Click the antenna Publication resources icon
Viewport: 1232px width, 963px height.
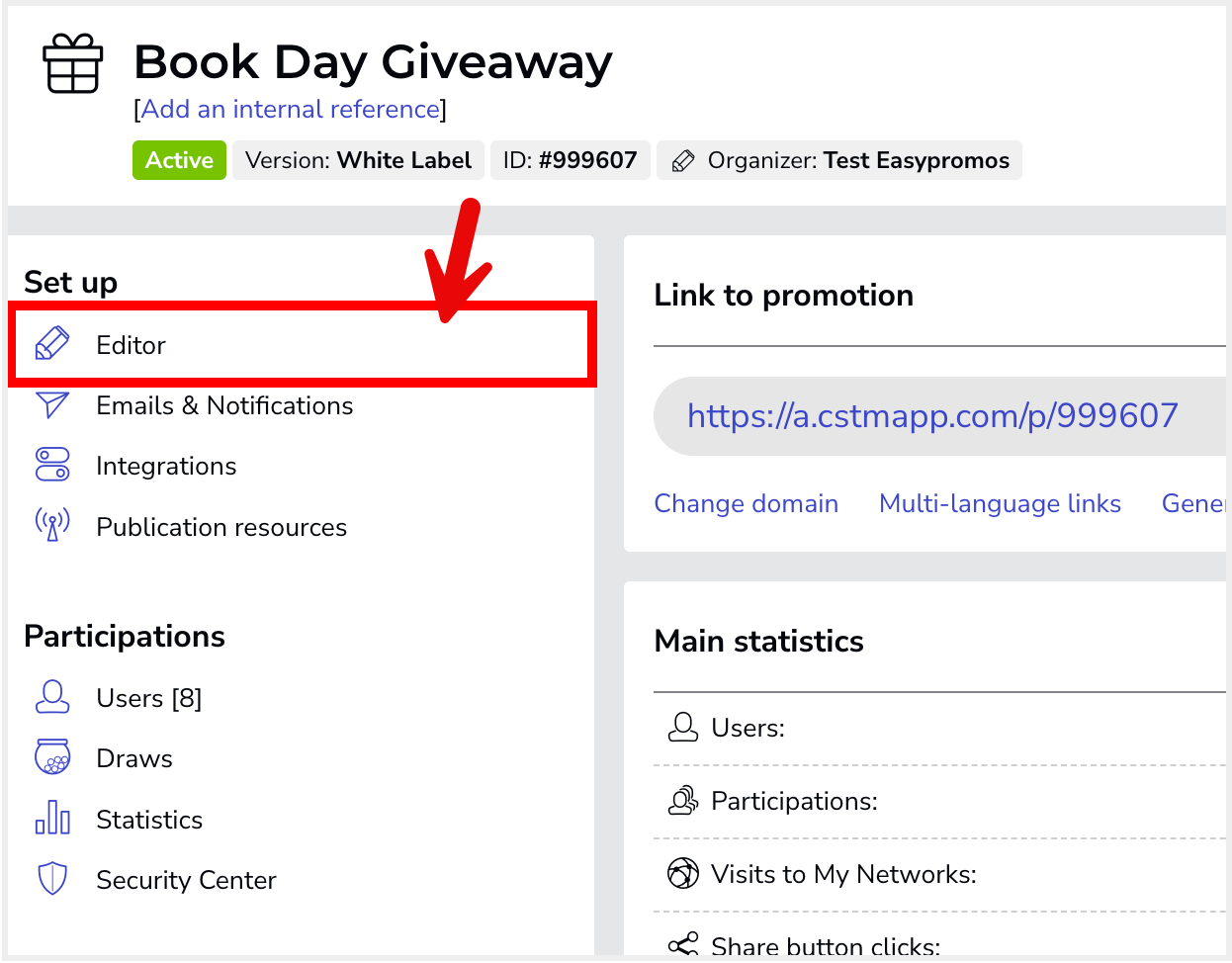click(52, 525)
